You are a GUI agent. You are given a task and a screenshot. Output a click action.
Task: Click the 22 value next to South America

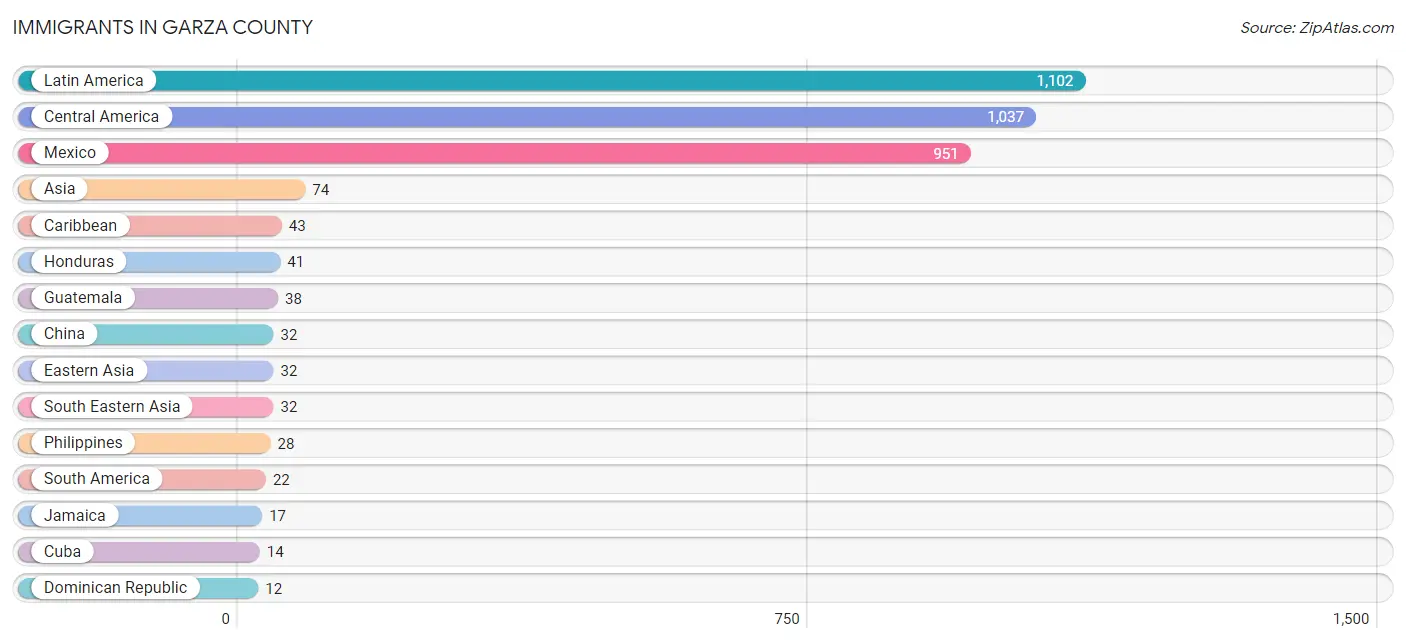[x=281, y=479]
